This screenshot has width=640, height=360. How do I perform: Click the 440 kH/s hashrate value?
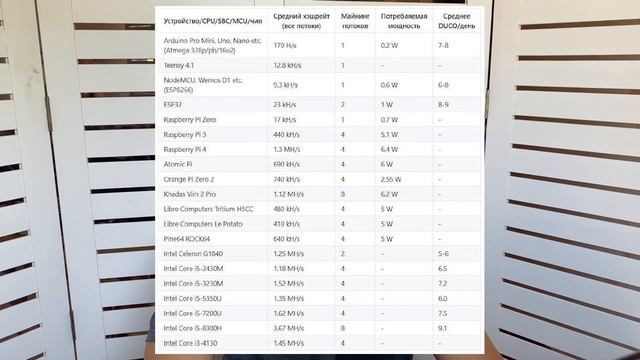[287, 134]
